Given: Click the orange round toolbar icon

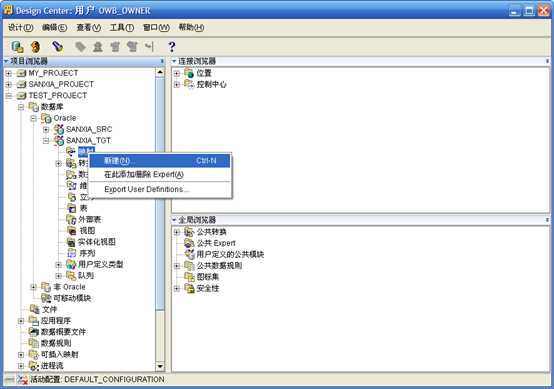Looking at the screenshot, I should coord(35,47).
